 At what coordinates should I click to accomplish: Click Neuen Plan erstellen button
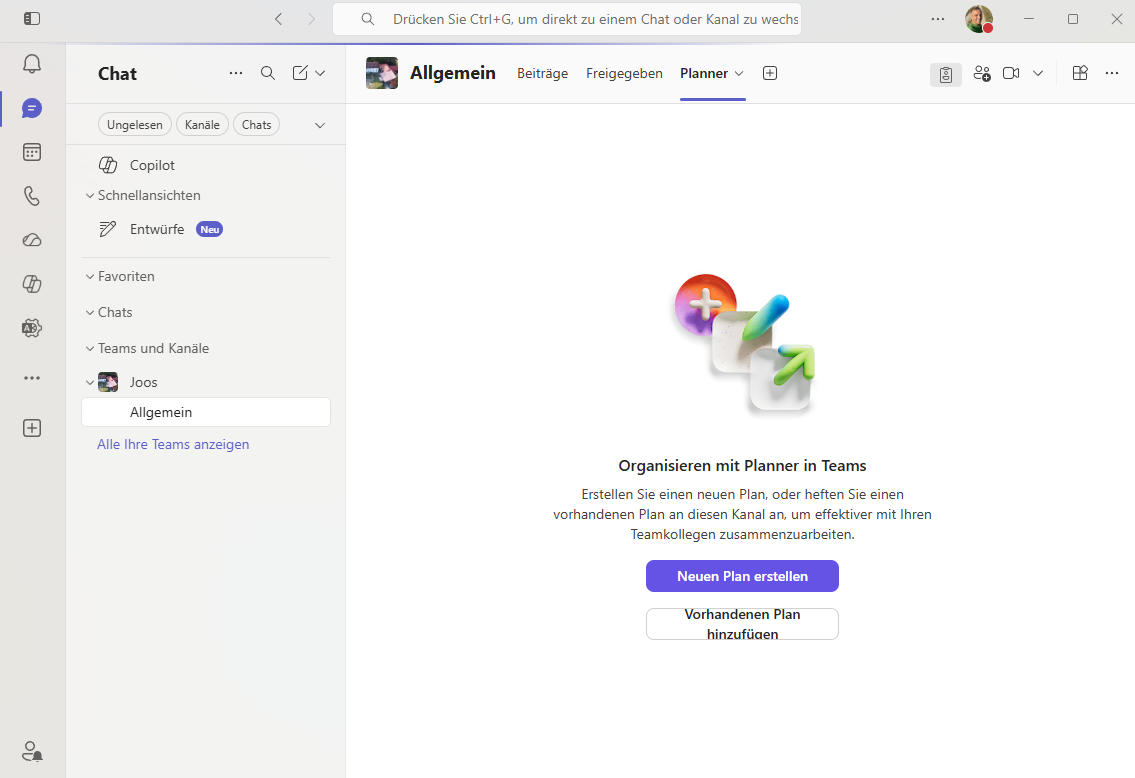pos(742,576)
